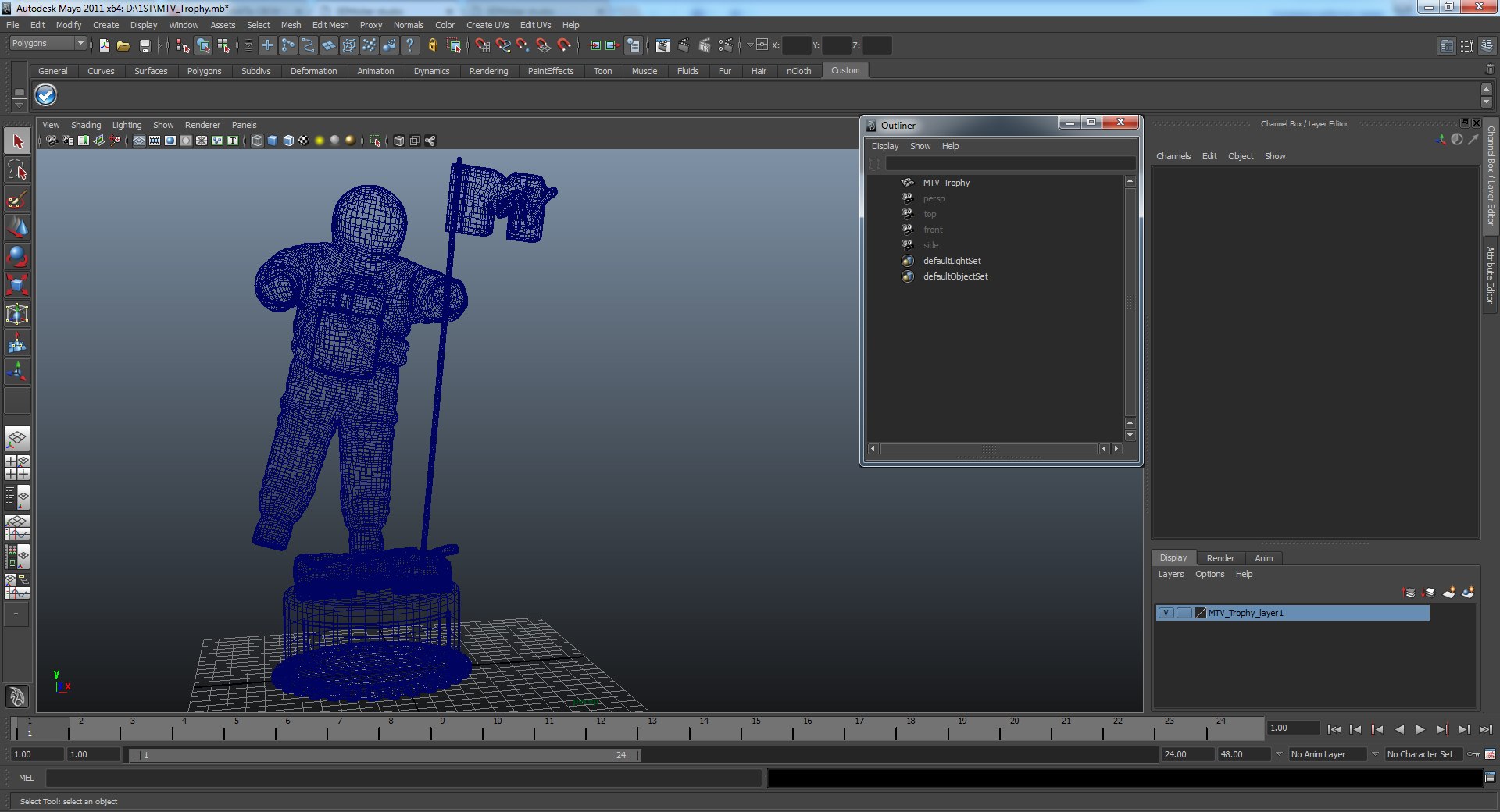
Task: Open input field mode dropdown before X field
Action: [x=750, y=45]
